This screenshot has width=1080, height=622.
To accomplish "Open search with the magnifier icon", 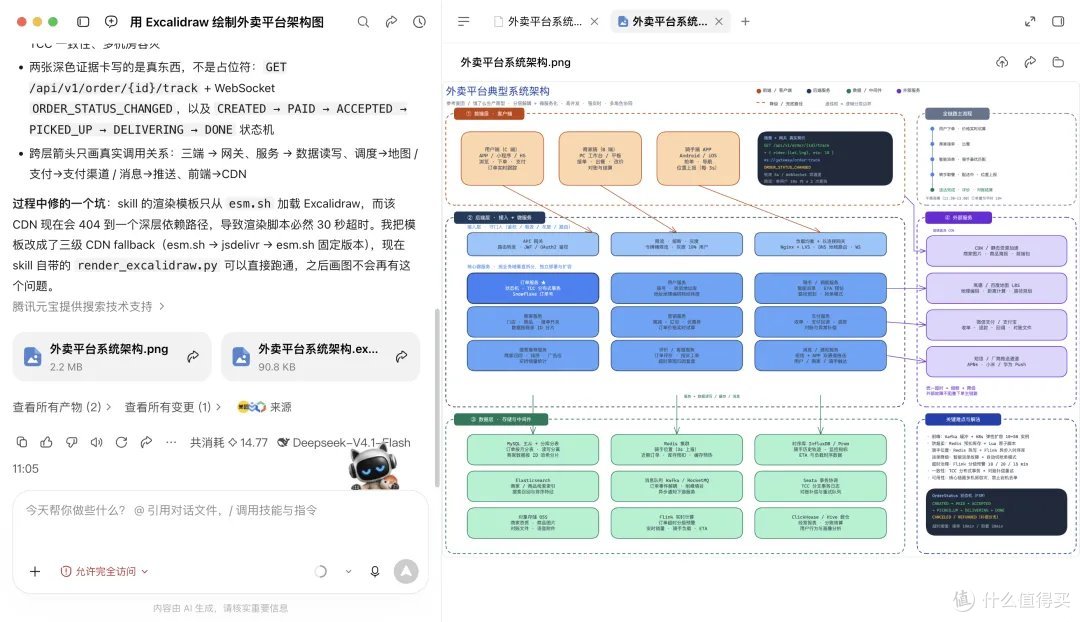I will pos(363,22).
